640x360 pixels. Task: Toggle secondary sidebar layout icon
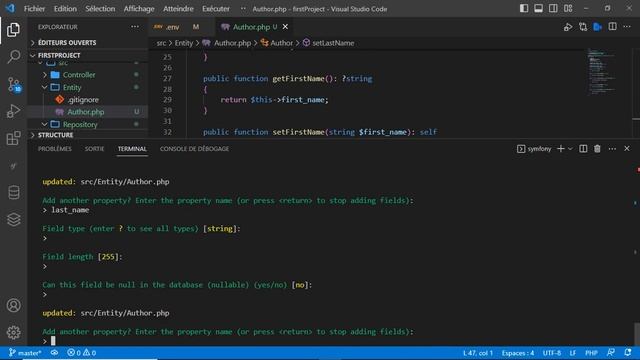click(553, 8)
